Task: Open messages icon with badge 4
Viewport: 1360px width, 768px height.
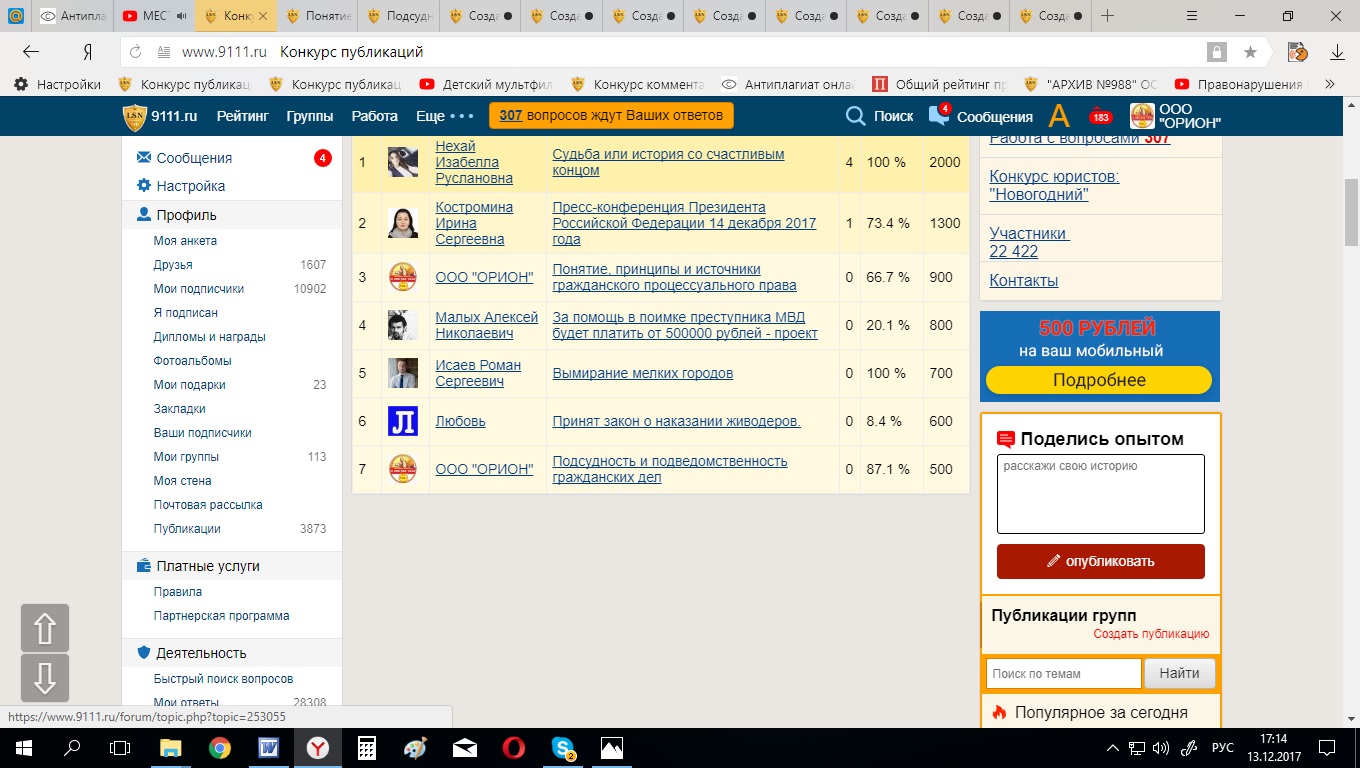Action: (939, 115)
